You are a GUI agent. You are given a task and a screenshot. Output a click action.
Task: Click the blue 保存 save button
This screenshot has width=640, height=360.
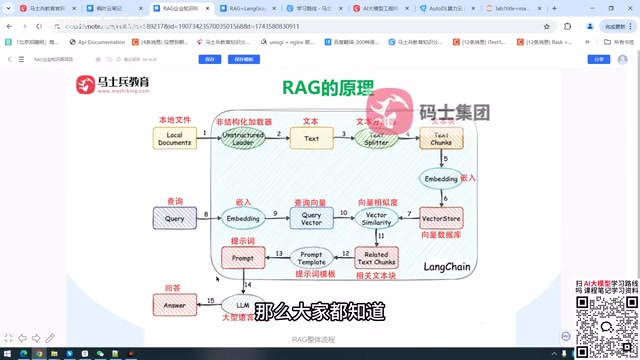tap(210, 59)
